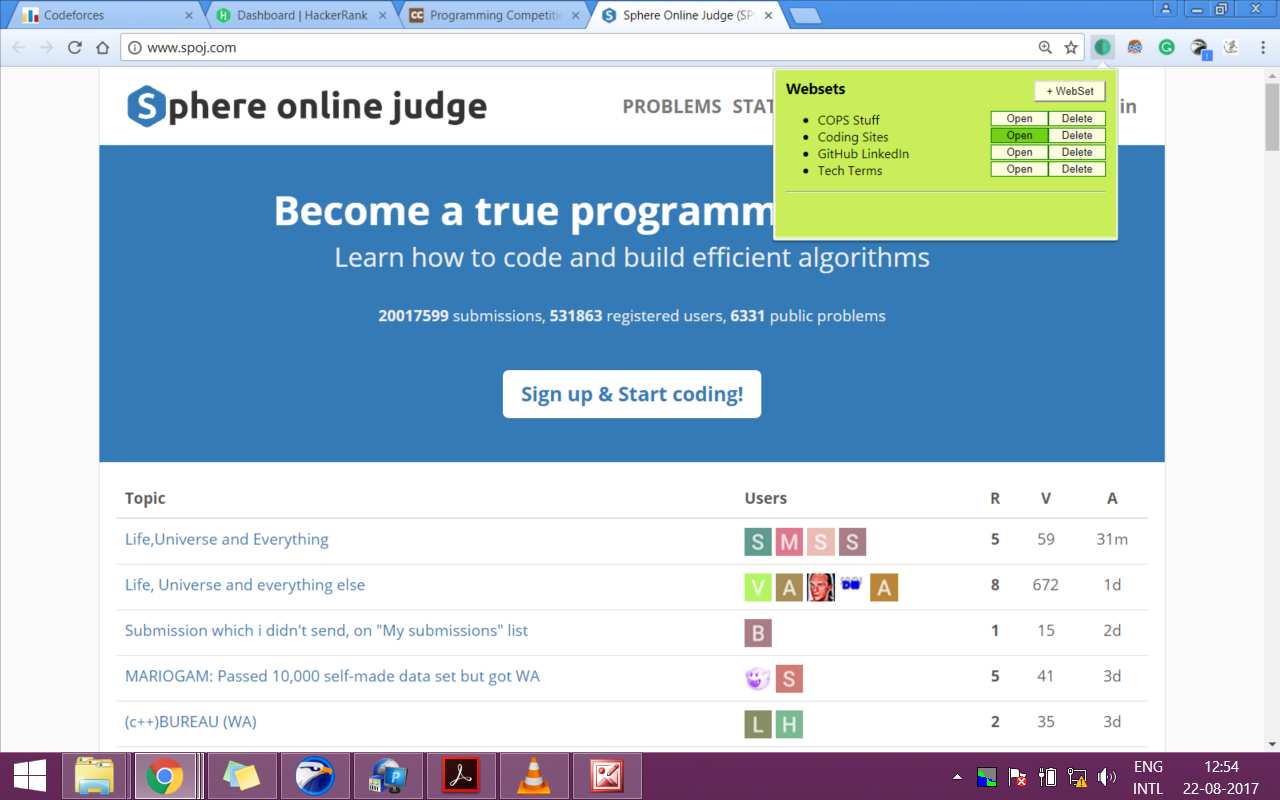Click the Sphere online judge logo
This screenshot has height=800, width=1280.
pos(307,106)
